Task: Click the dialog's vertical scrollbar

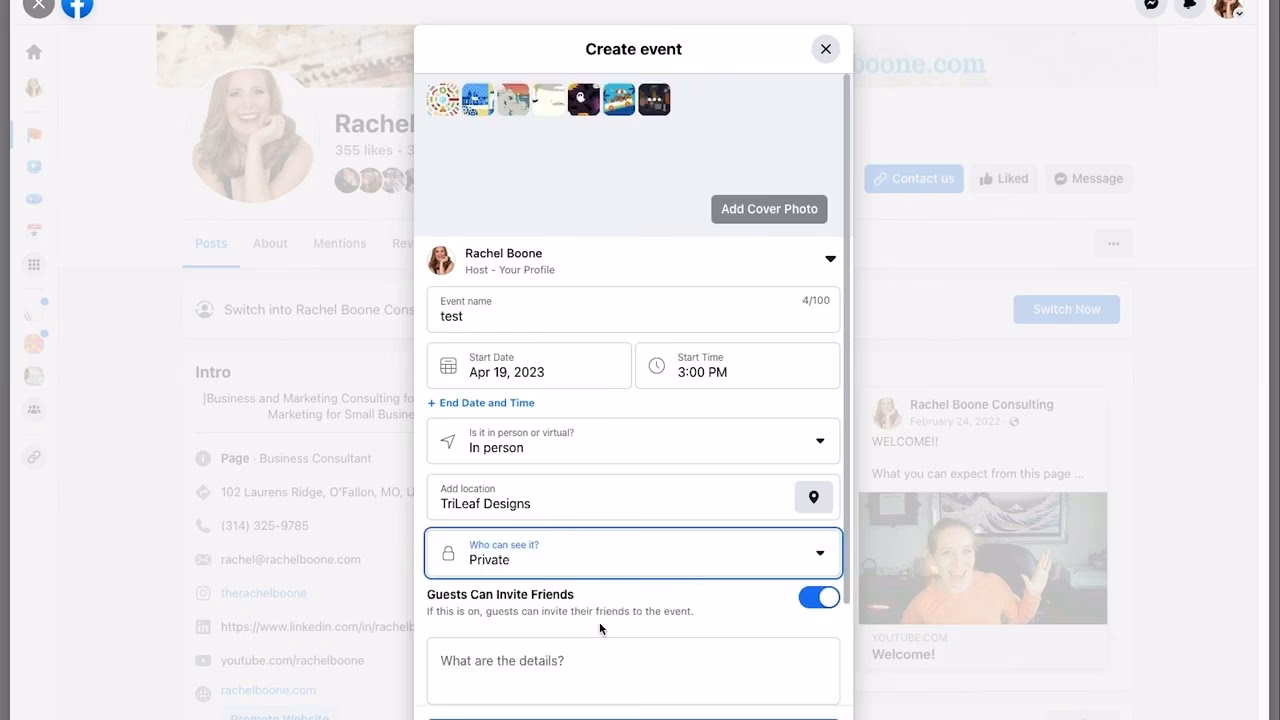Action: click(x=848, y=340)
